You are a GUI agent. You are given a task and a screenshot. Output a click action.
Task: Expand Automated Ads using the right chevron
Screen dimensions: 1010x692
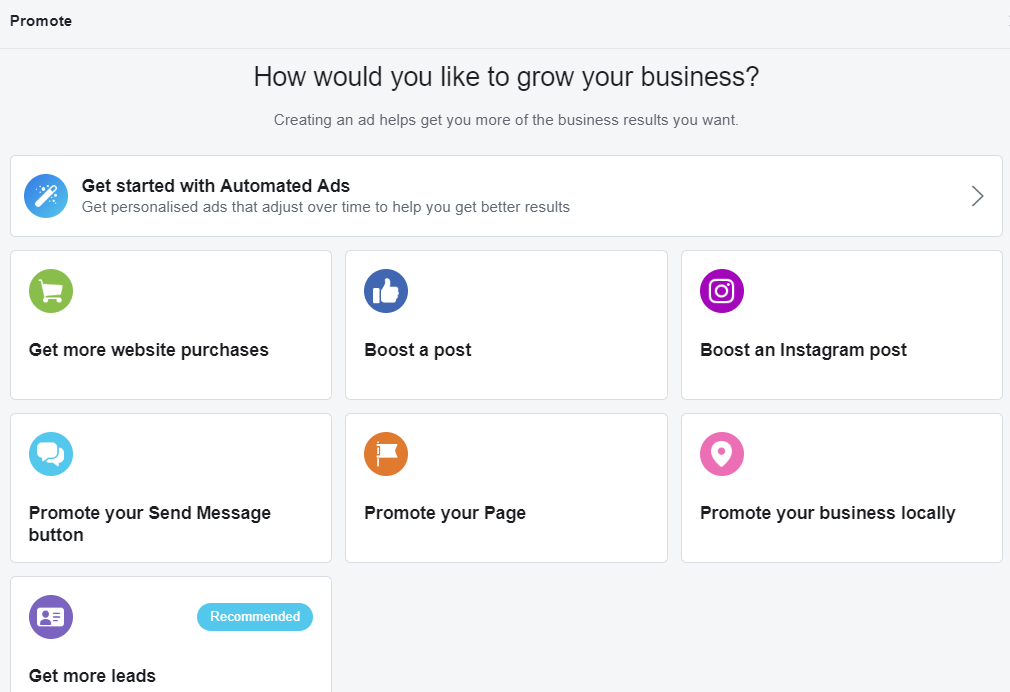(977, 196)
